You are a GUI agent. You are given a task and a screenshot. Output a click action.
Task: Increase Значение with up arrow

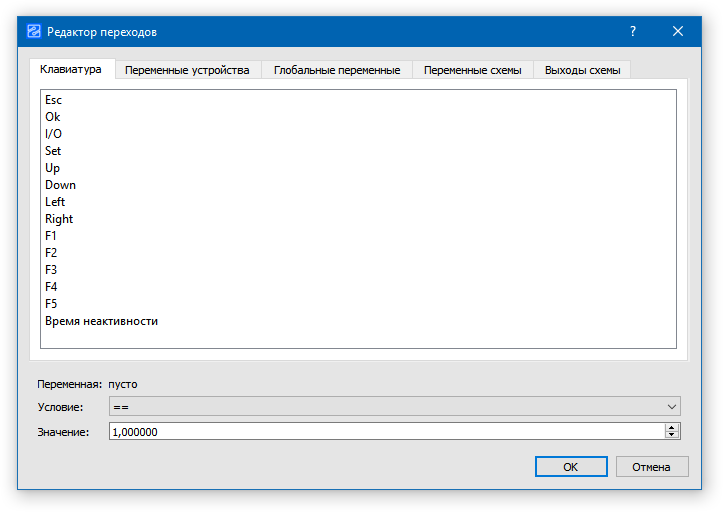pyautogui.click(x=672, y=427)
